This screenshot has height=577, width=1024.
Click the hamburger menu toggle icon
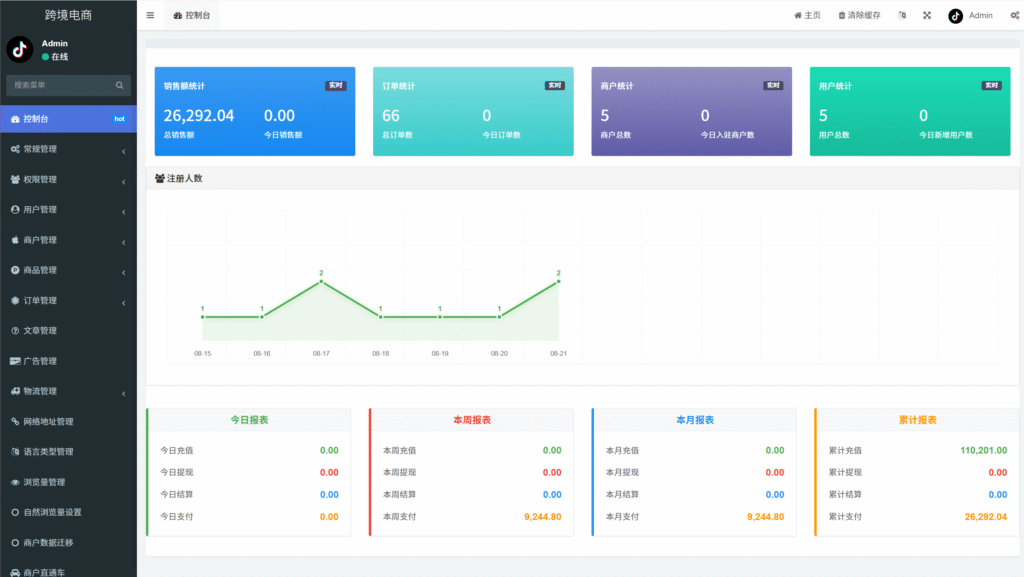coord(150,16)
